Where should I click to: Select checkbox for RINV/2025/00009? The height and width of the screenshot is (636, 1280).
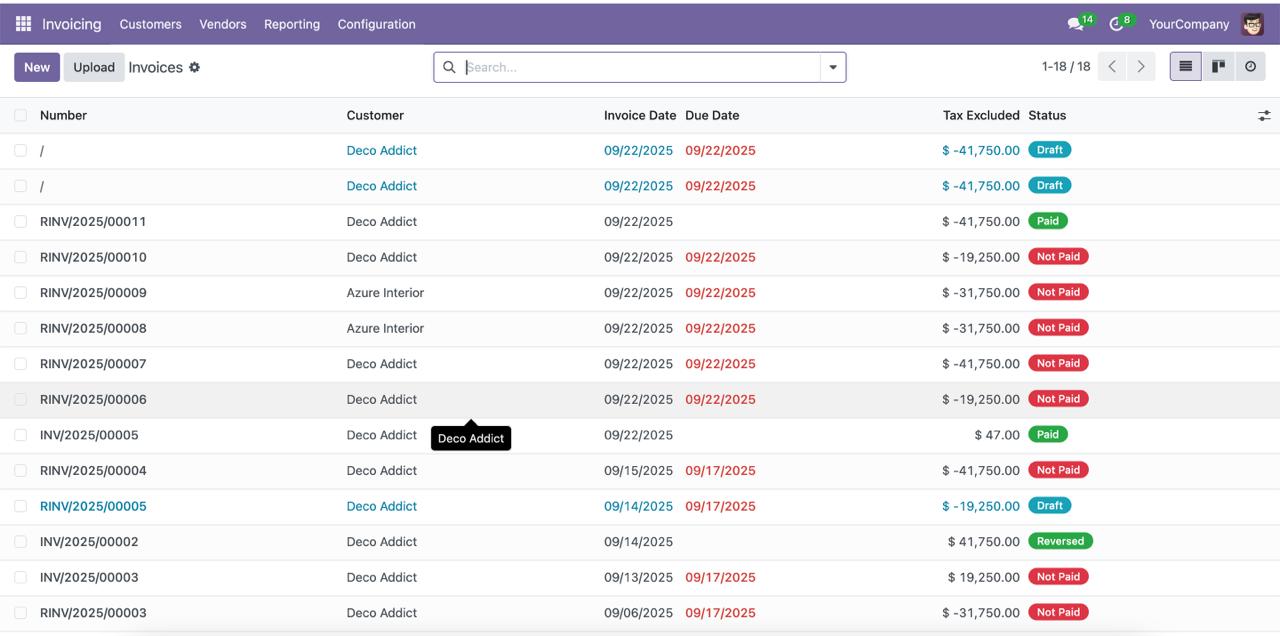pos(20,293)
